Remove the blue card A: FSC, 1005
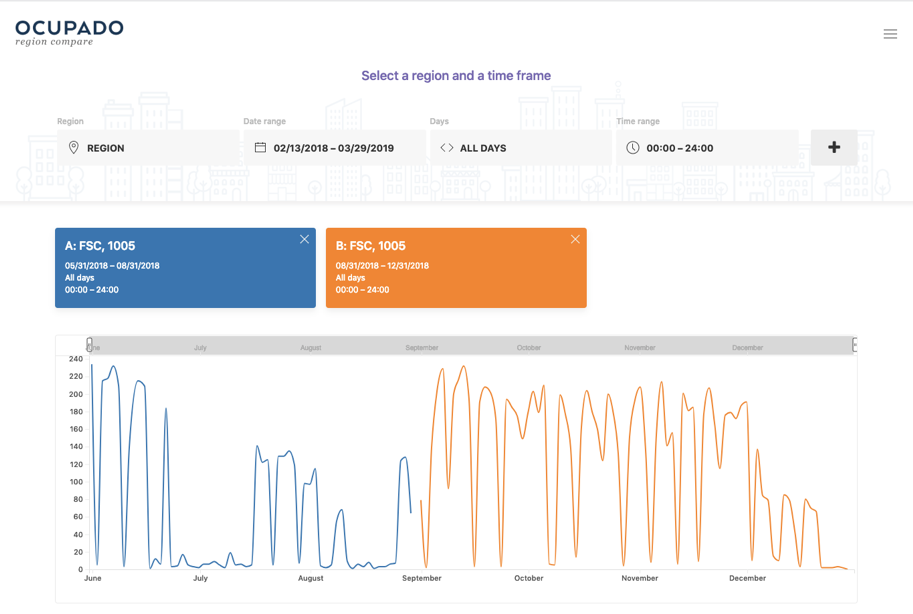The height and width of the screenshot is (614, 913). (x=304, y=240)
